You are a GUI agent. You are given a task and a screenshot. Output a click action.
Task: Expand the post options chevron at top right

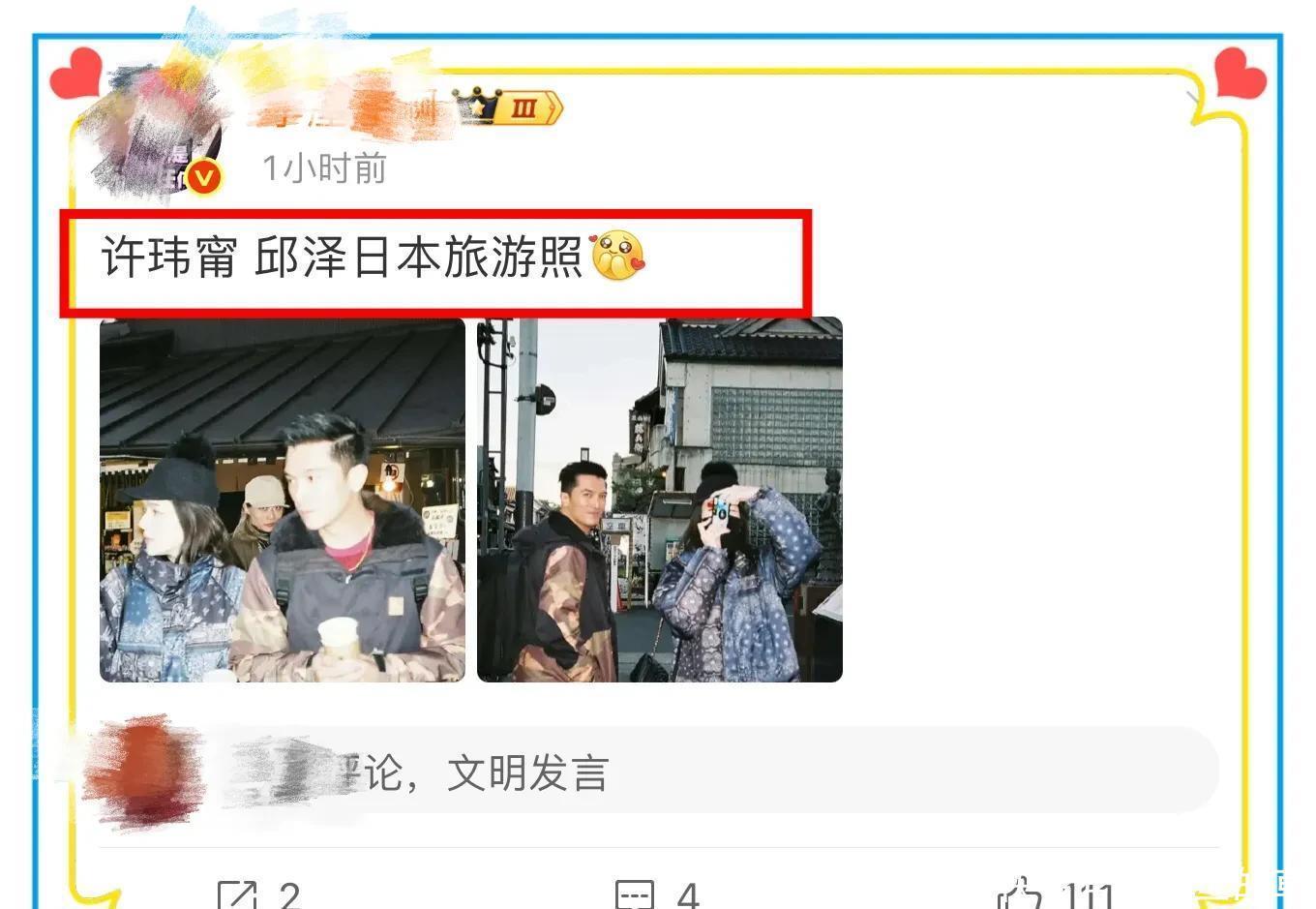coord(1194,97)
